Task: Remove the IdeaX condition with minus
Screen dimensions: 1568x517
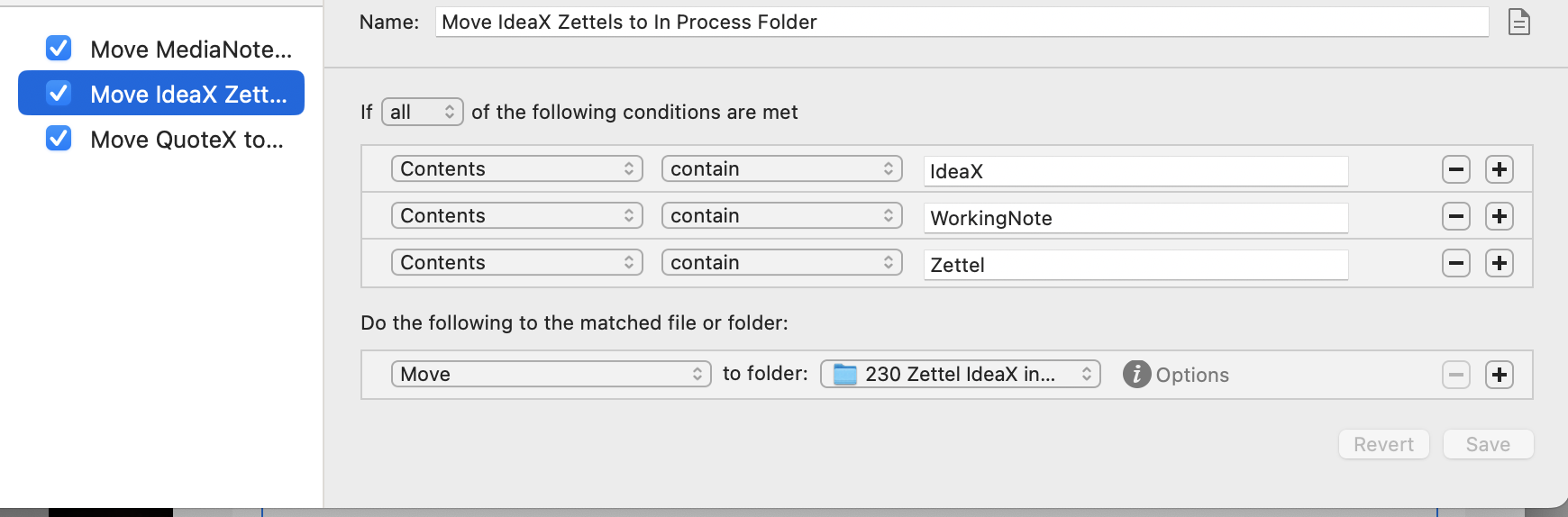Action: tap(1455, 169)
